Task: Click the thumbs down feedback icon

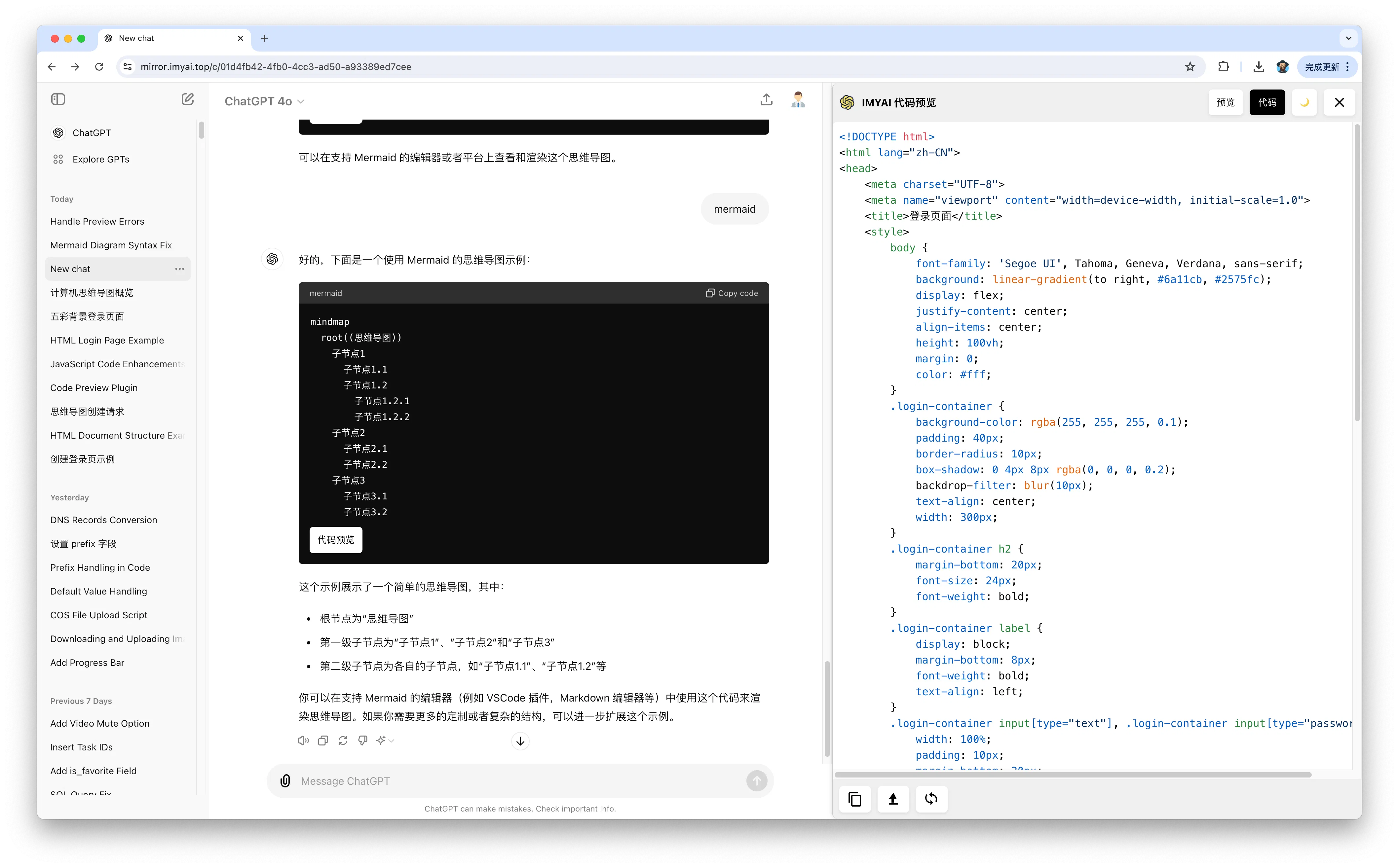Action: click(362, 741)
